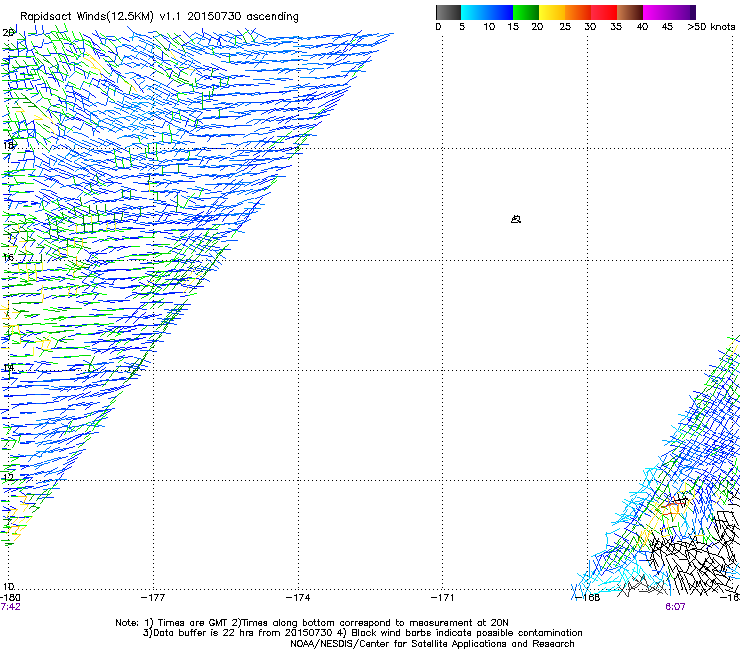
Task: Click the latitude 14 axis label
Action: 8,367
